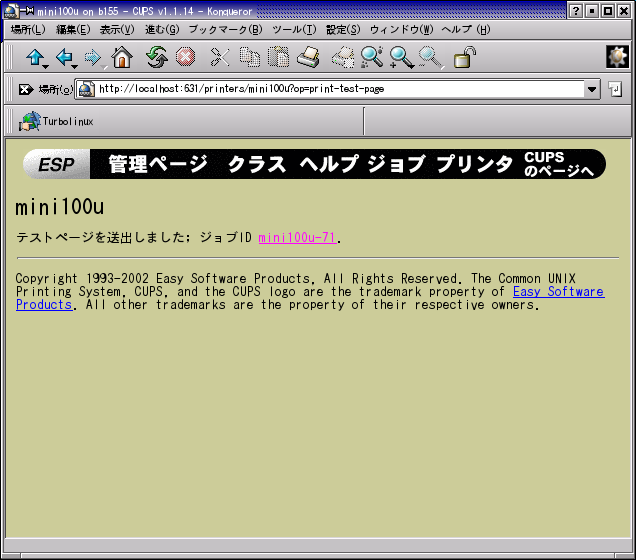Open the 設定(S) menu
The height and width of the screenshot is (560, 636).
(x=343, y=30)
